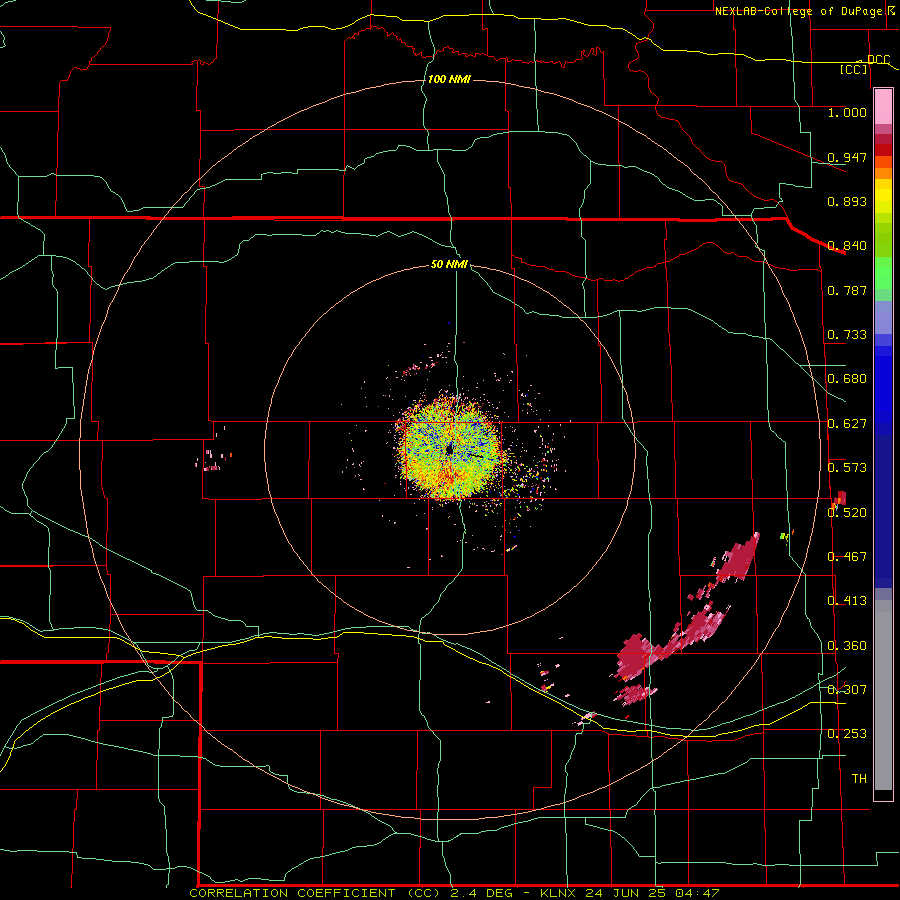
Task: Click the 0.947 legend value
Action: click(x=847, y=157)
